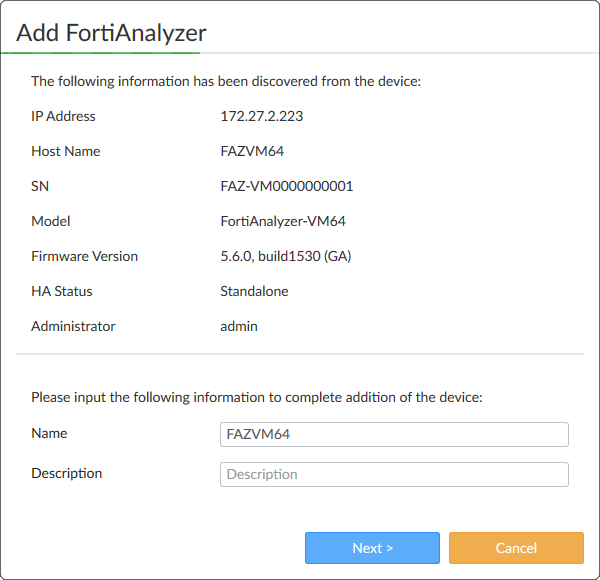Viewport: 600px width, 580px height.
Task: Click the Standalone HA status value
Action: pos(252,291)
